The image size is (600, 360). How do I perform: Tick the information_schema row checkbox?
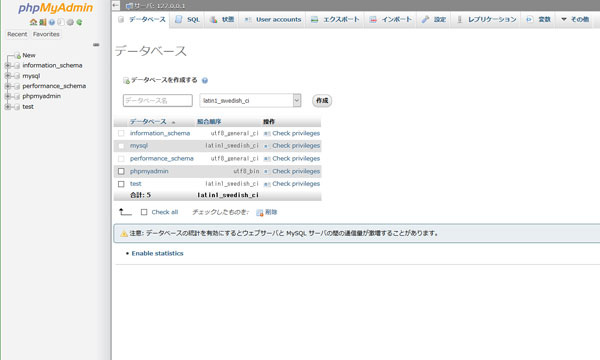[121, 133]
